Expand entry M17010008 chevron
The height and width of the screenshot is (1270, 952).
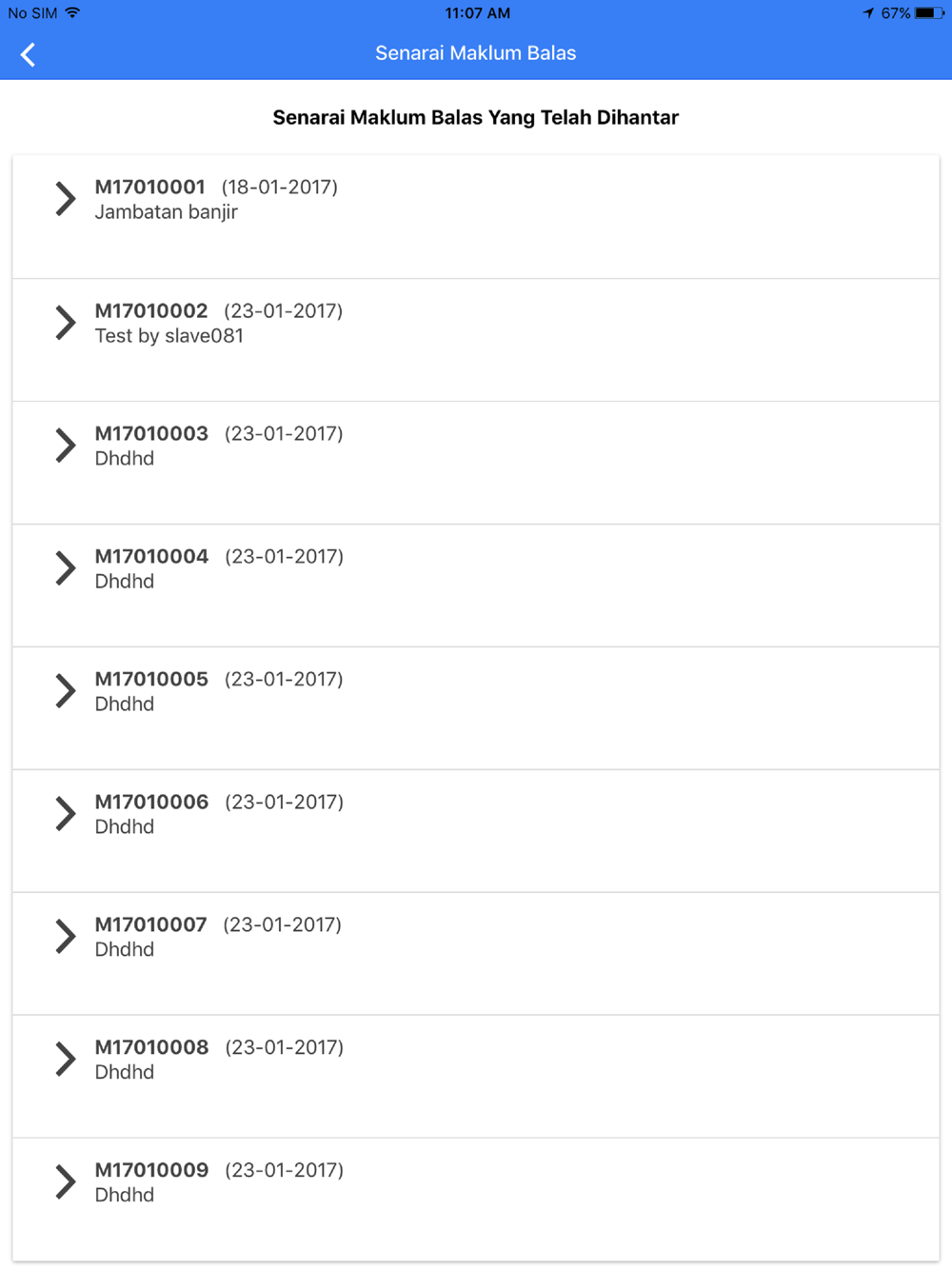coord(65,1060)
